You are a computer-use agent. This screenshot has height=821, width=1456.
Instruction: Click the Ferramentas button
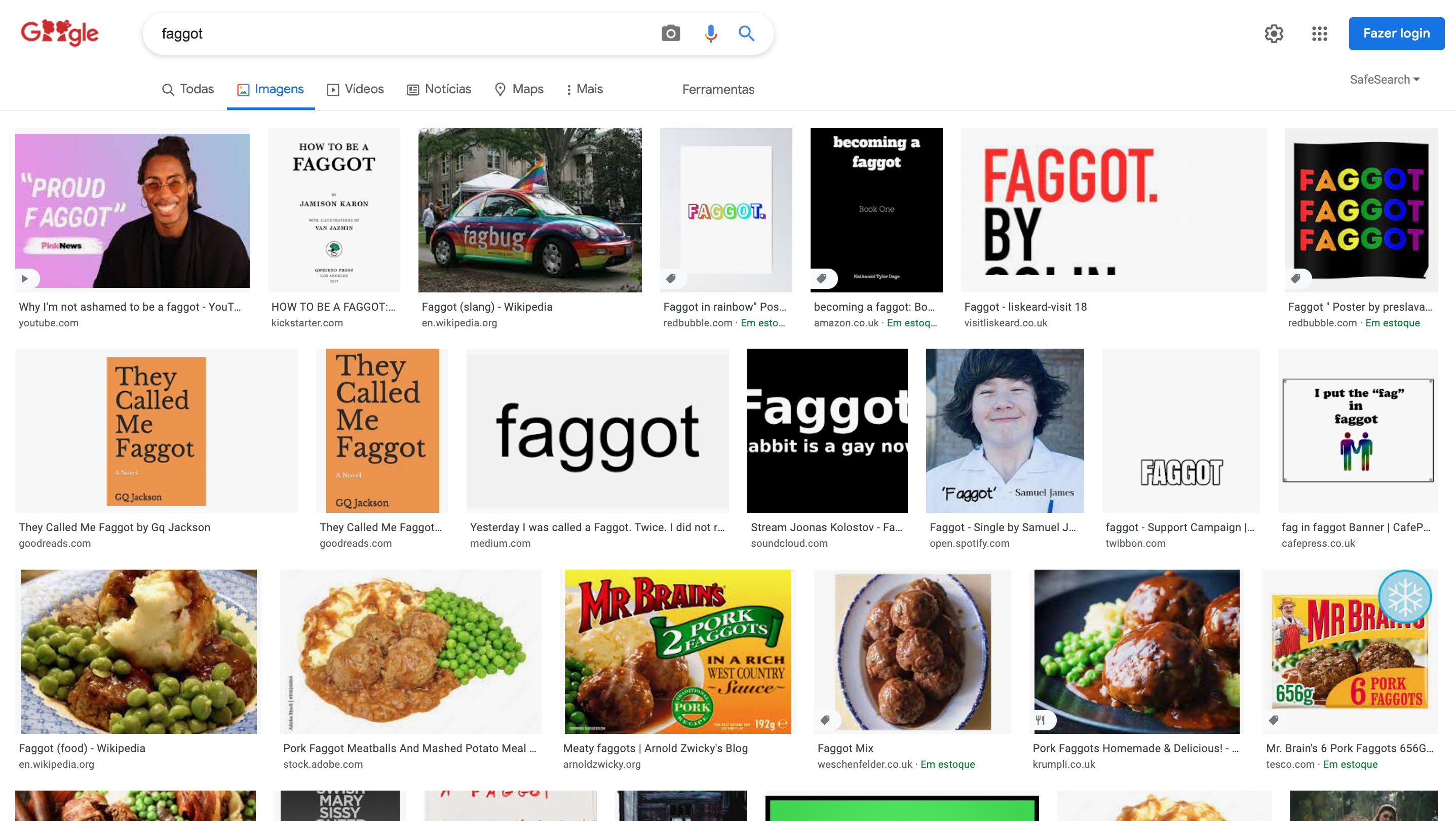click(x=718, y=89)
